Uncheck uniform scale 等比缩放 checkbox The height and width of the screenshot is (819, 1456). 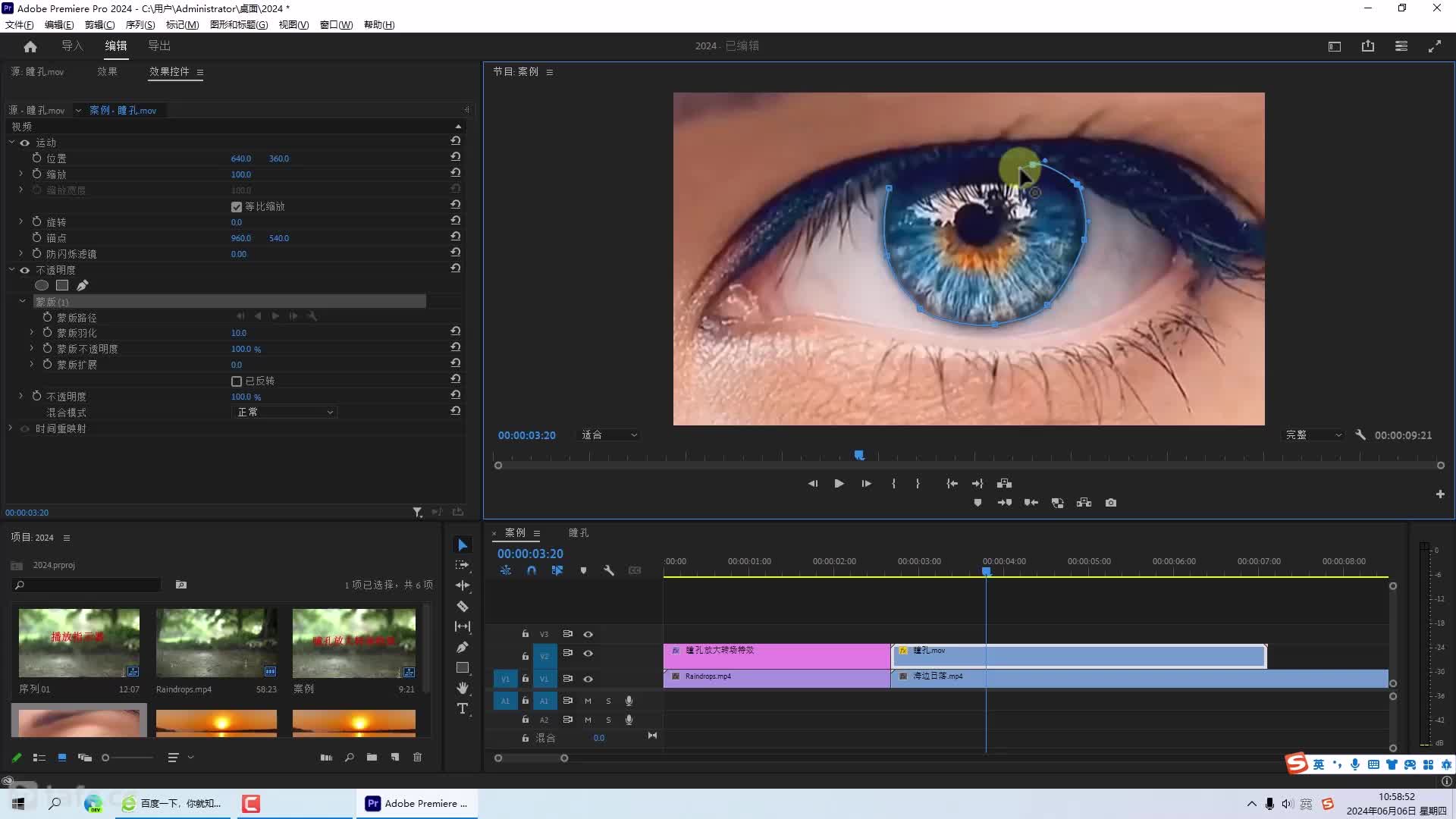pyautogui.click(x=237, y=206)
